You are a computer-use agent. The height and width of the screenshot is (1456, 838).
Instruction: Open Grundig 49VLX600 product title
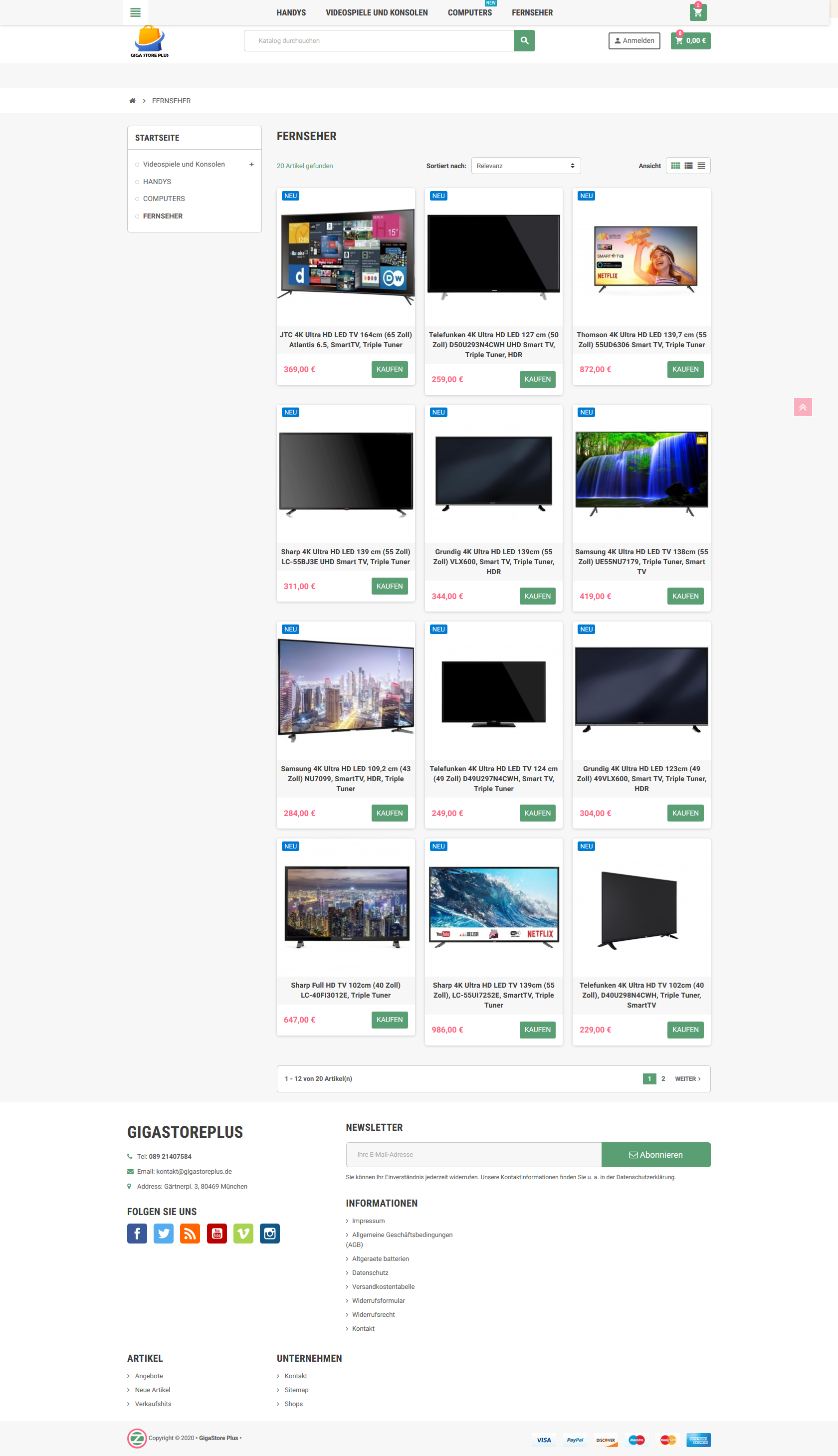tap(641, 778)
